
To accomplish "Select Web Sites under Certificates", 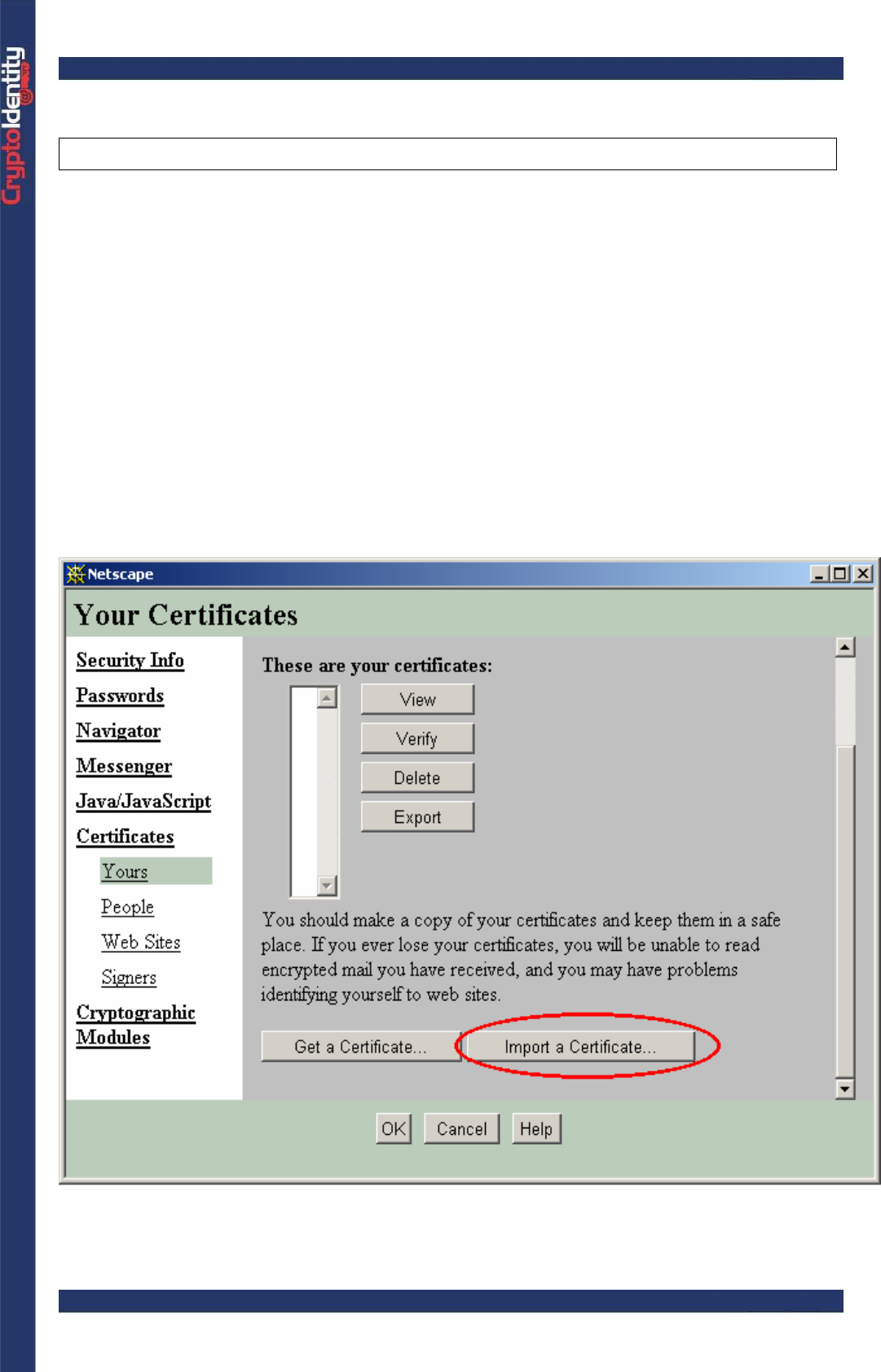I will point(141,943).
